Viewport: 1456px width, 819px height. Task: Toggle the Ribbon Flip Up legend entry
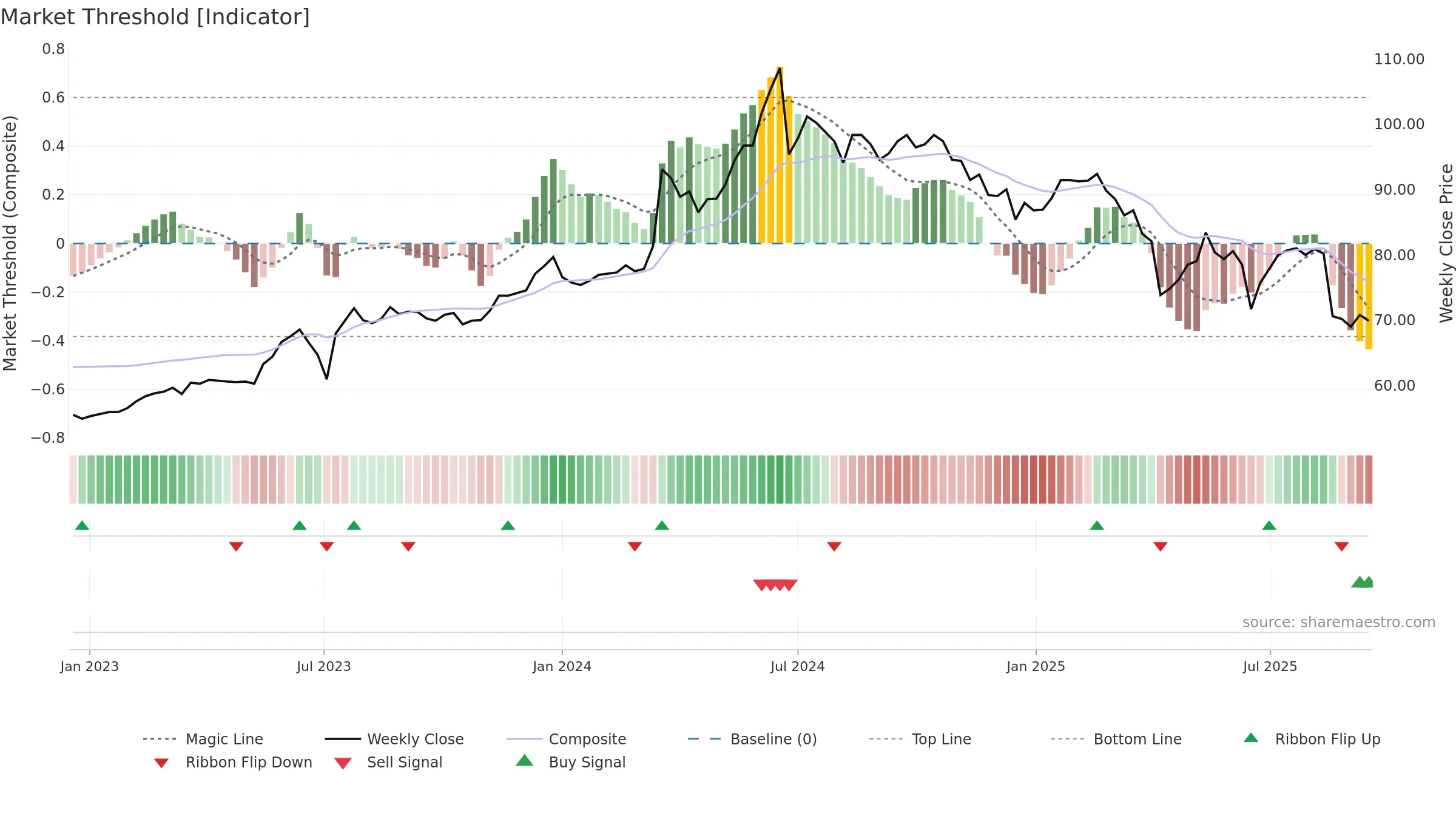click(1312, 739)
